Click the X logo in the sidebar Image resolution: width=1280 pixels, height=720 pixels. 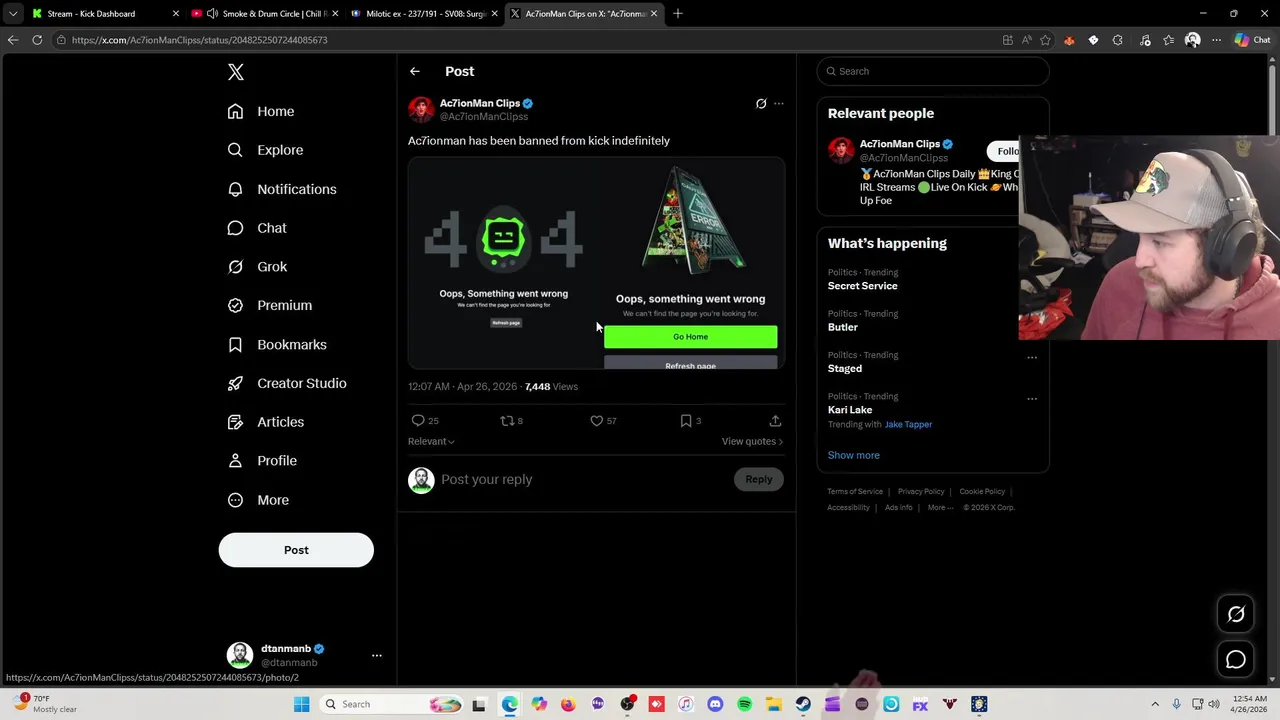(236, 72)
